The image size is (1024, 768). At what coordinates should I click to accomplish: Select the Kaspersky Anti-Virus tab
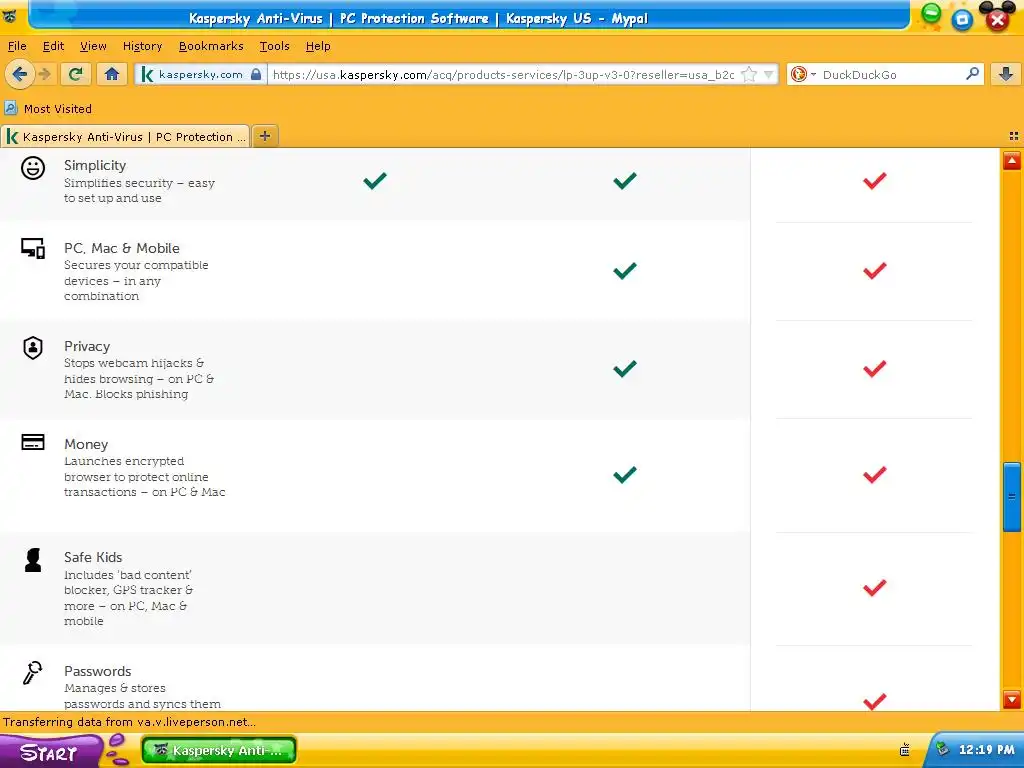tap(125, 136)
